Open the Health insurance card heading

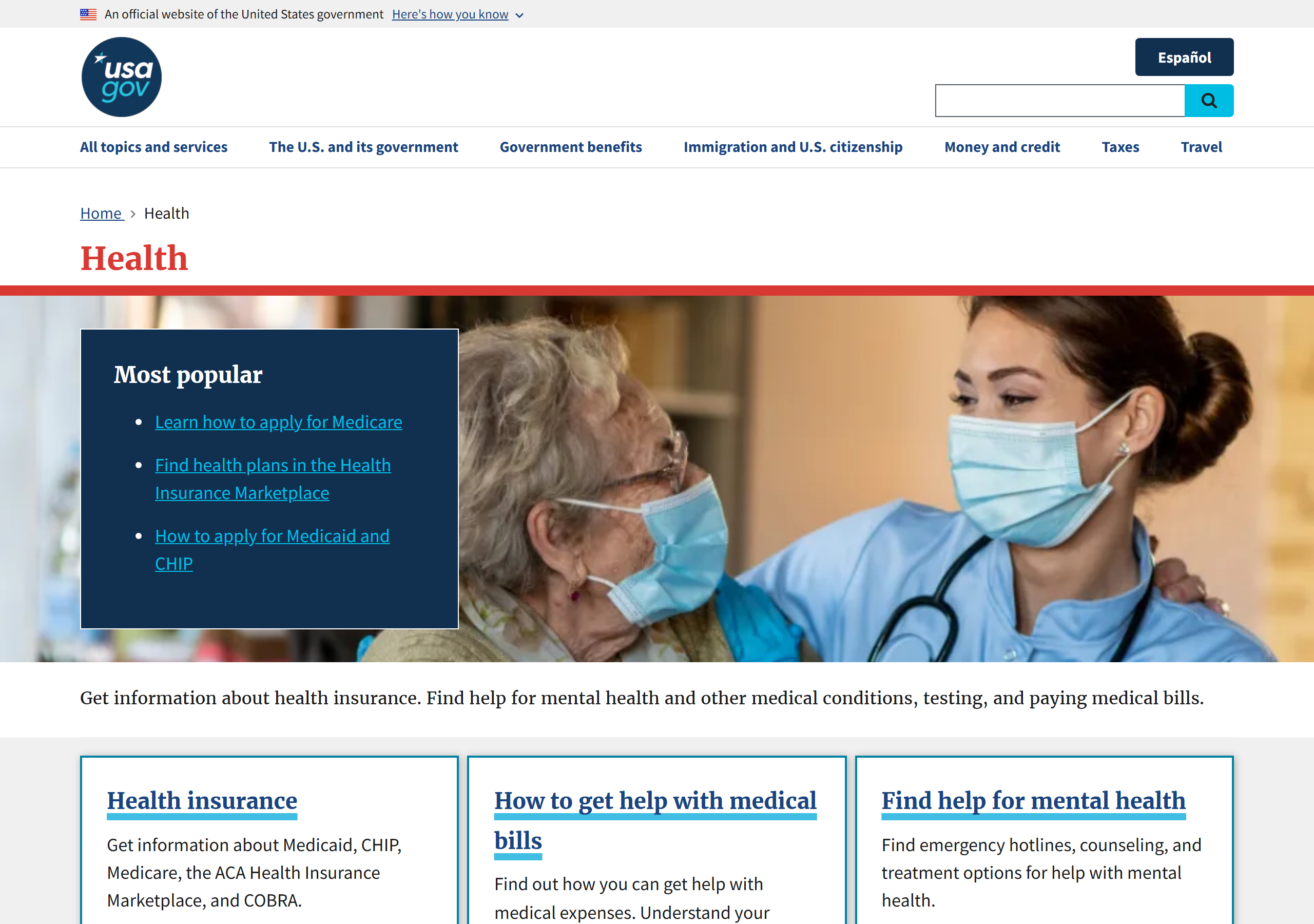pos(202,801)
